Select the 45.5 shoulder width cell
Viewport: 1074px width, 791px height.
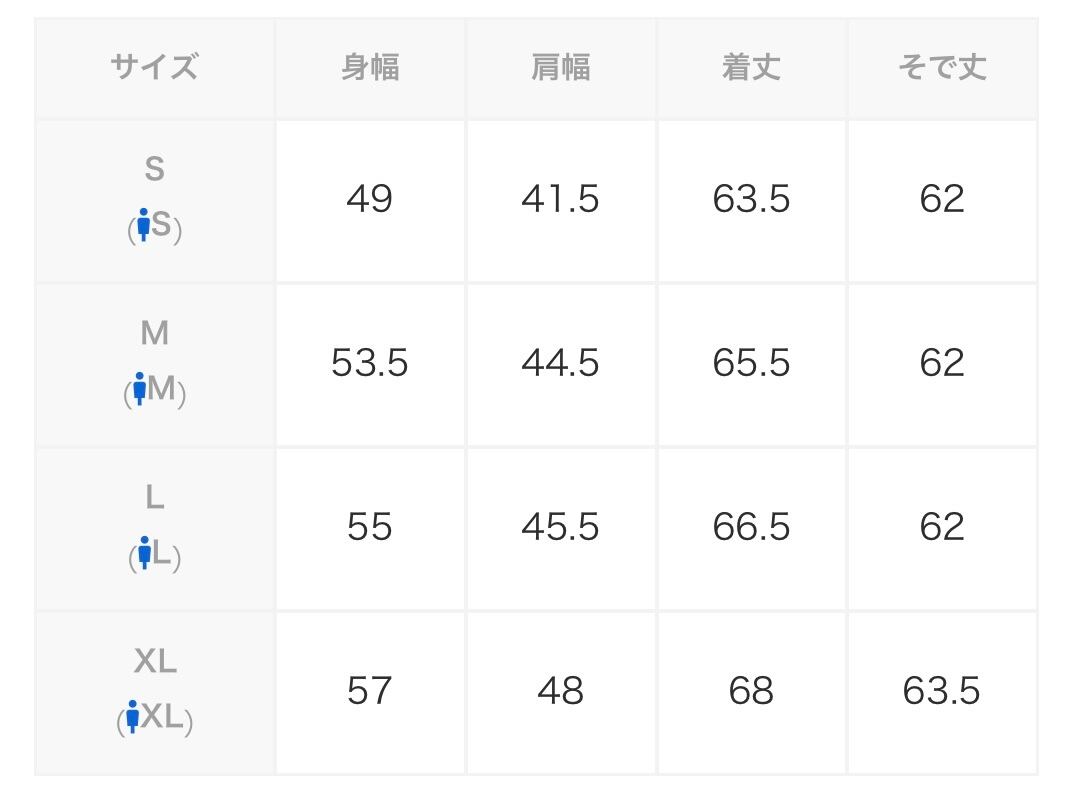[560, 527]
